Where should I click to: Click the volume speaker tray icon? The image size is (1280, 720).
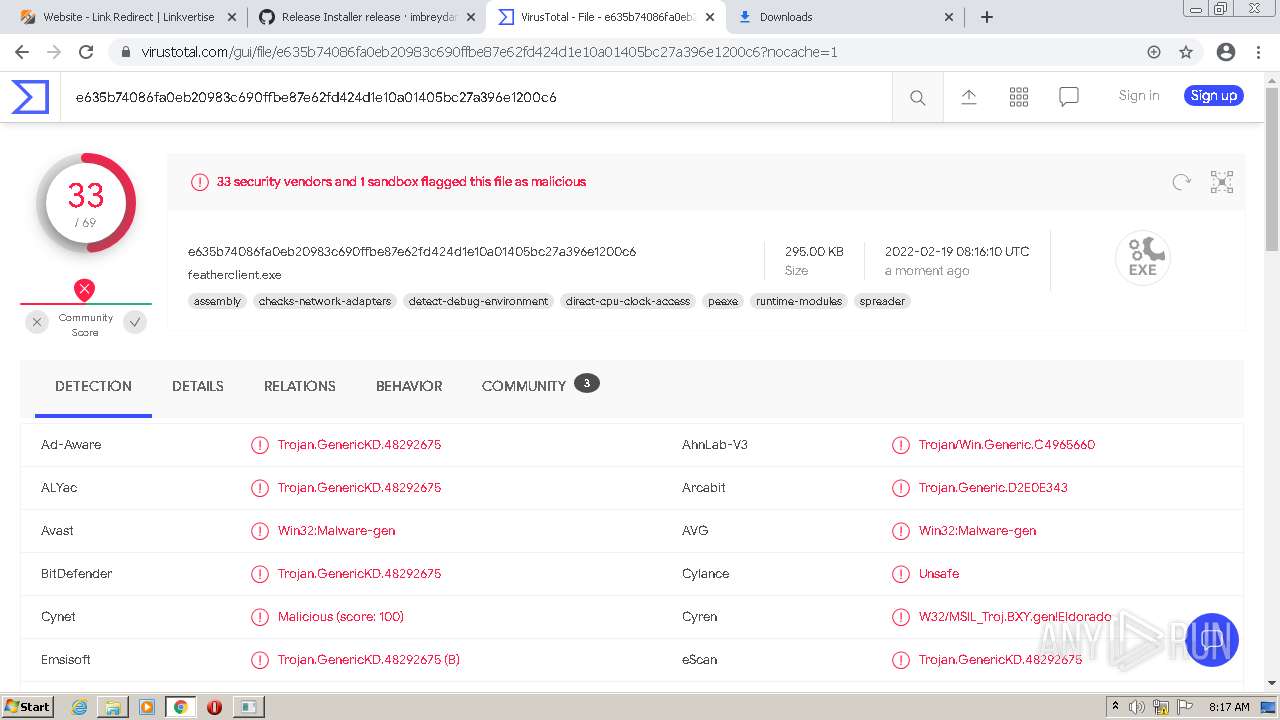point(1136,707)
